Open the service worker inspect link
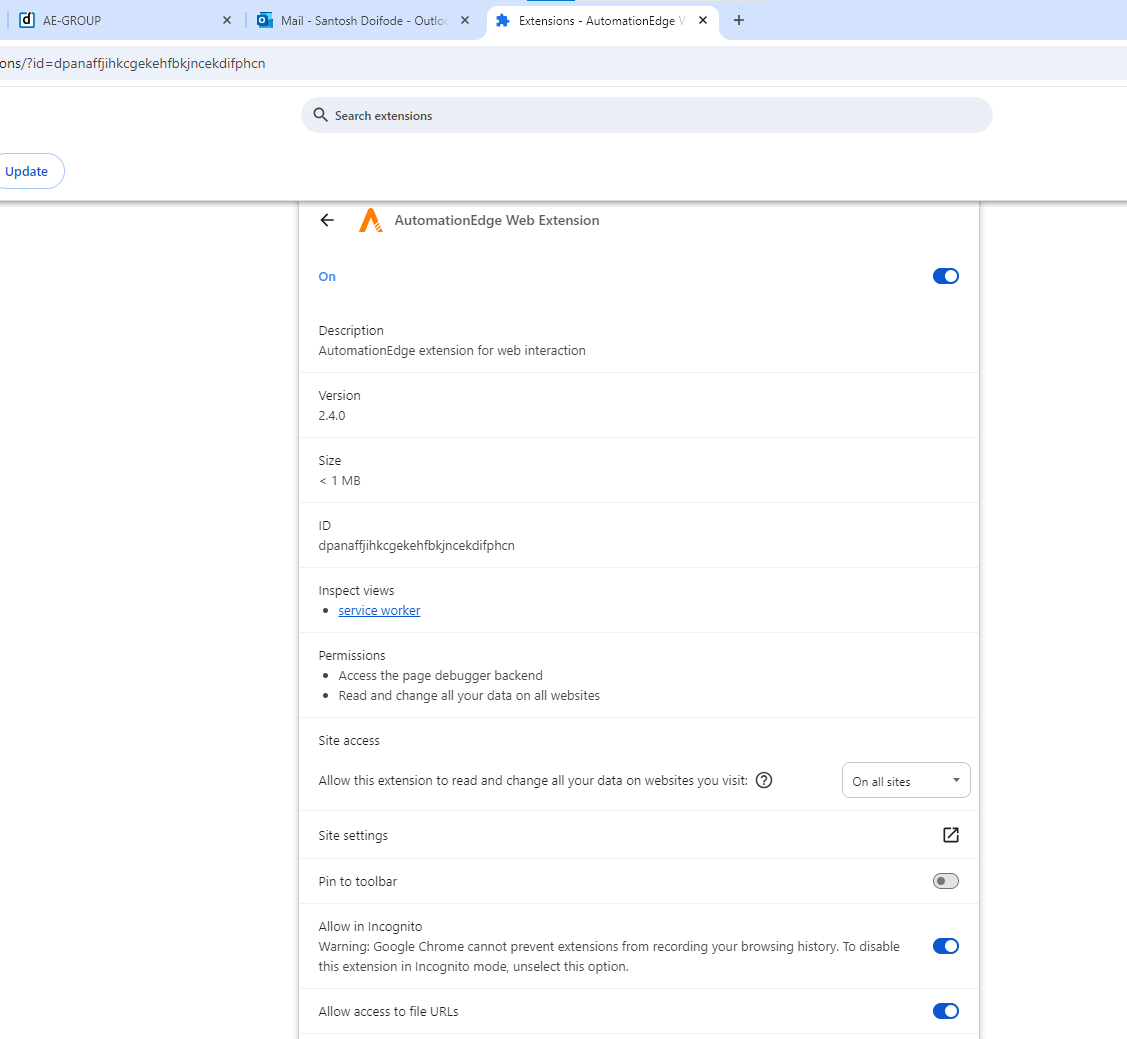1127x1039 pixels. (x=379, y=611)
